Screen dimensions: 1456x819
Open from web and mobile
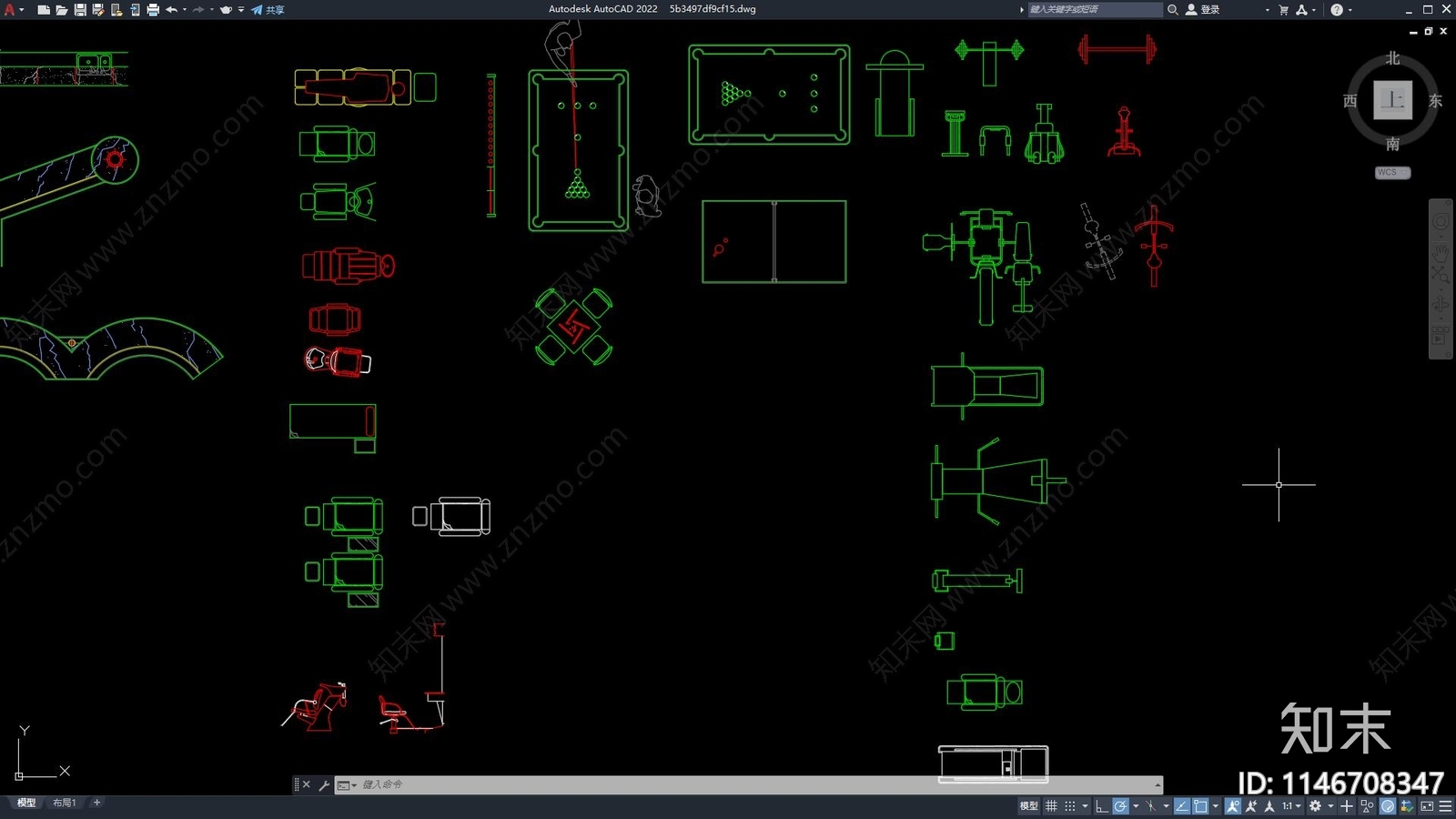(x=116, y=10)
